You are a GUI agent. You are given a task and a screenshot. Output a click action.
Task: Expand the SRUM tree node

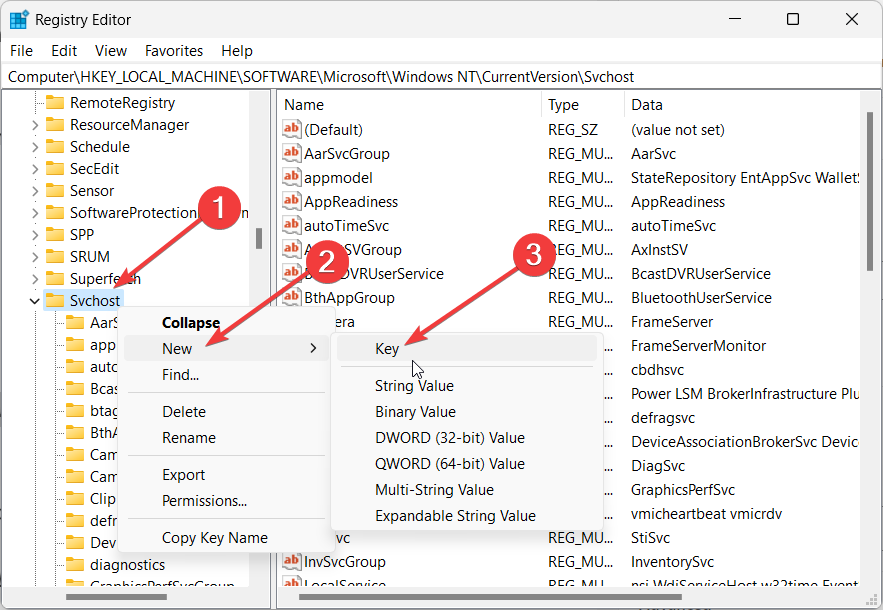[x=35, y=257]
